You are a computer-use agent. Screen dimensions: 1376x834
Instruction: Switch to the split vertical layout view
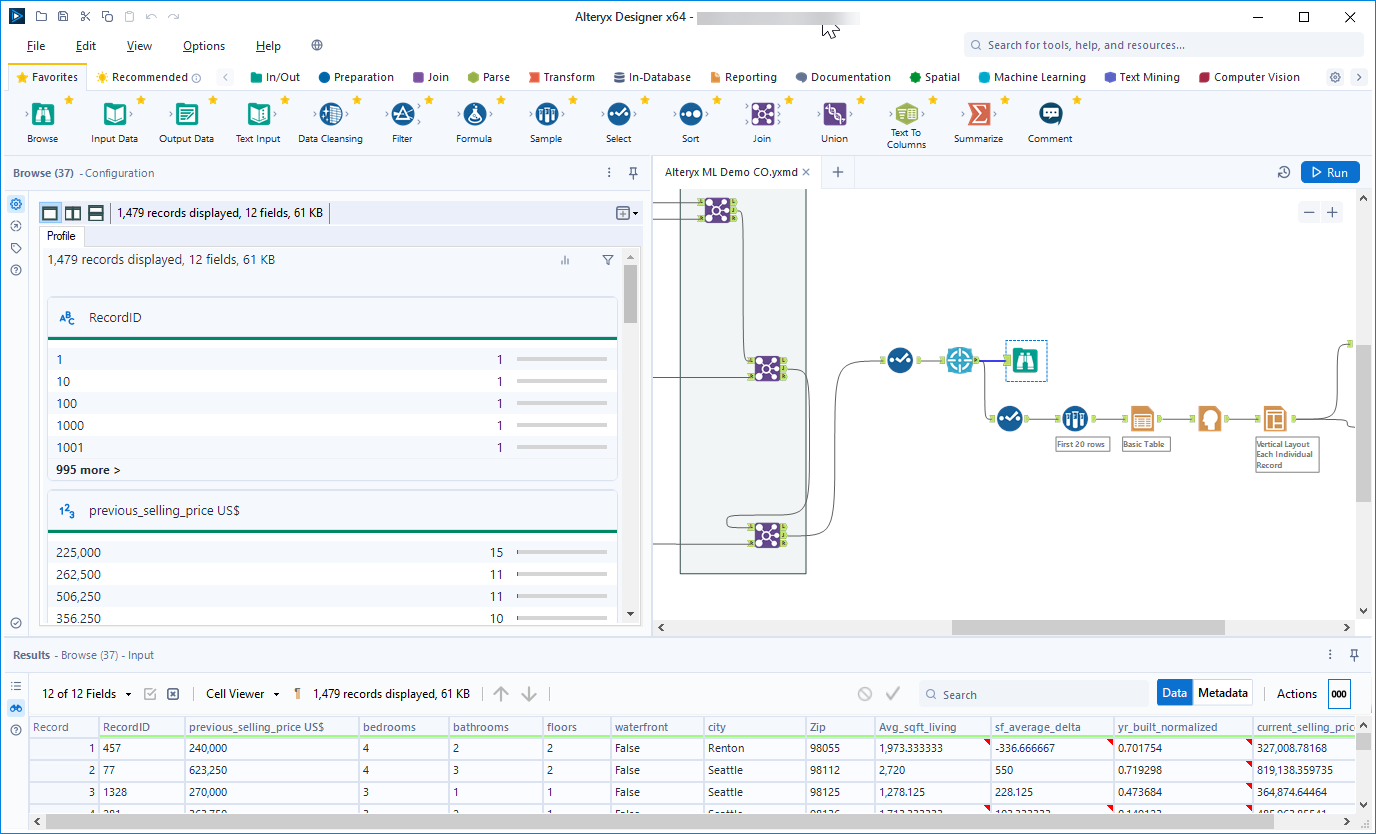click(x=73, y=212)
